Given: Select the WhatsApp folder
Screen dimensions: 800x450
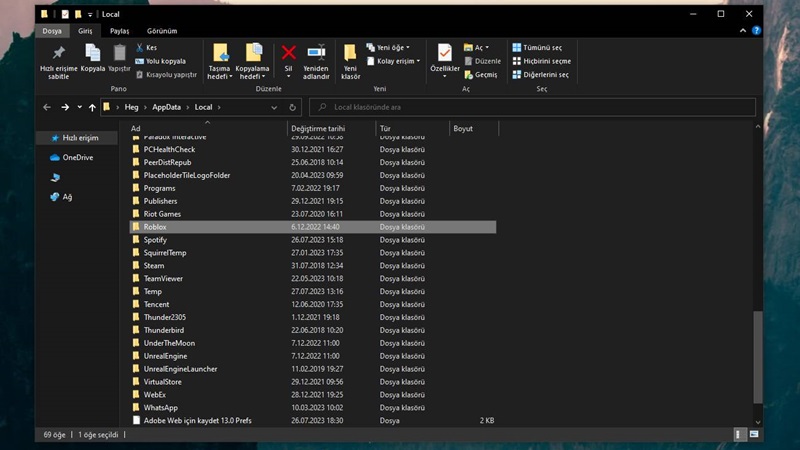Looking at the screenshot, I should (x=313, y=408).
